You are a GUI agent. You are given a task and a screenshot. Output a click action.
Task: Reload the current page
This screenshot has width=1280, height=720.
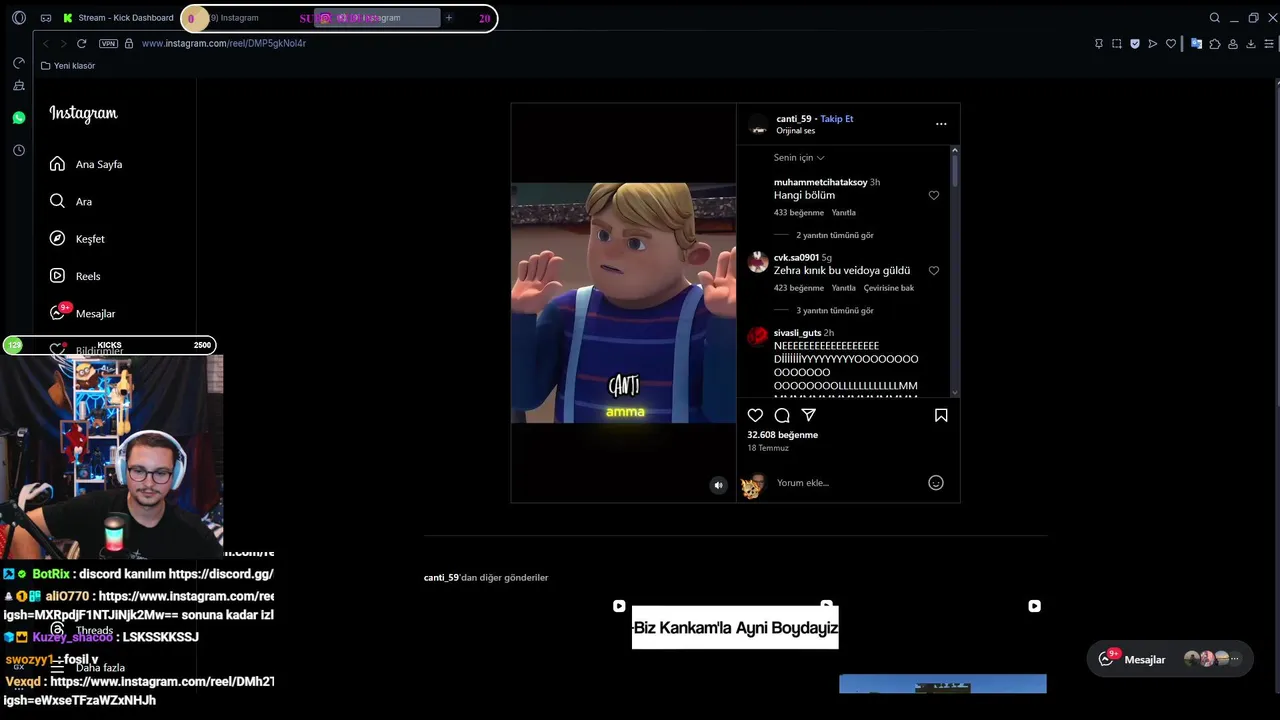(81, 44)
